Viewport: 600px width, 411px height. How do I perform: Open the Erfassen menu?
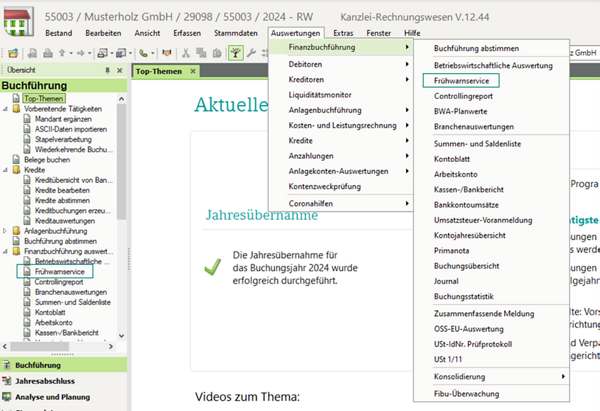(187, 33)
